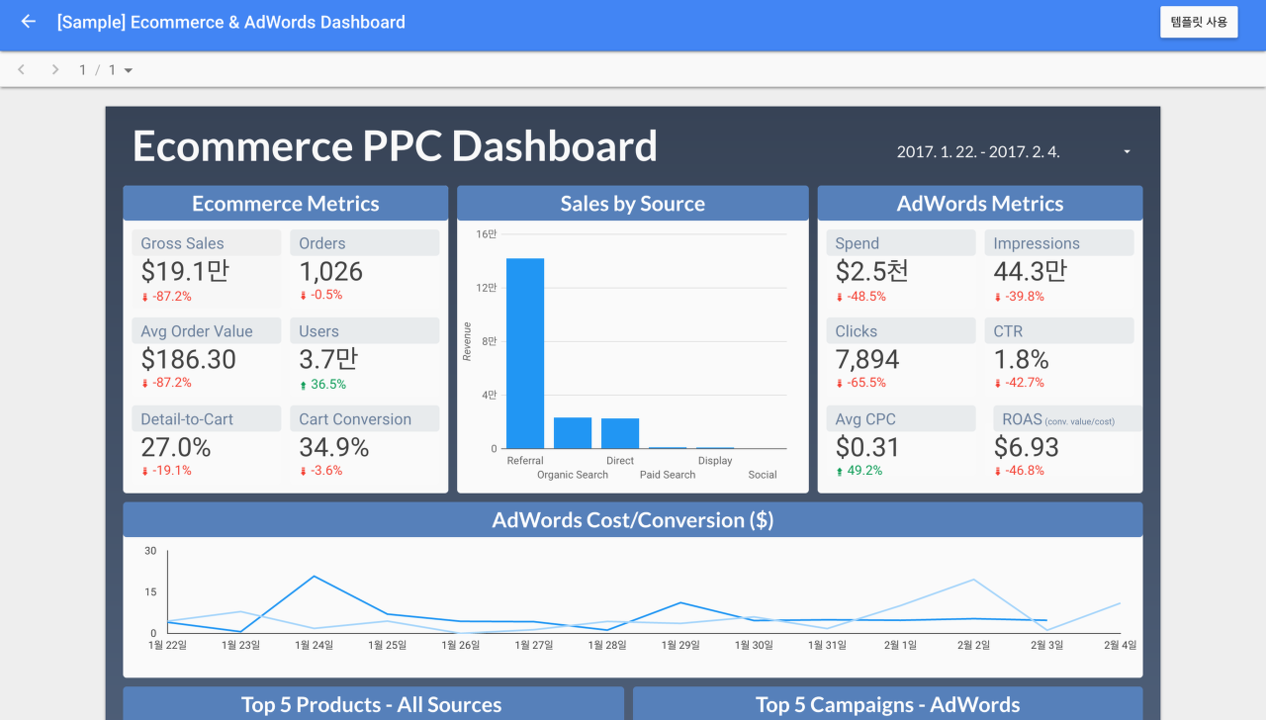1266x720 pixels.
Task: Click the 템플릿 사용 button
Action: [x=1199, y=22]
